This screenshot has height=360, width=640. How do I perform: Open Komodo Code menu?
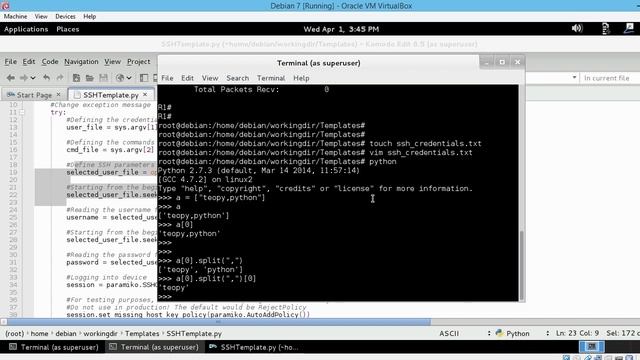coord(50,62)
